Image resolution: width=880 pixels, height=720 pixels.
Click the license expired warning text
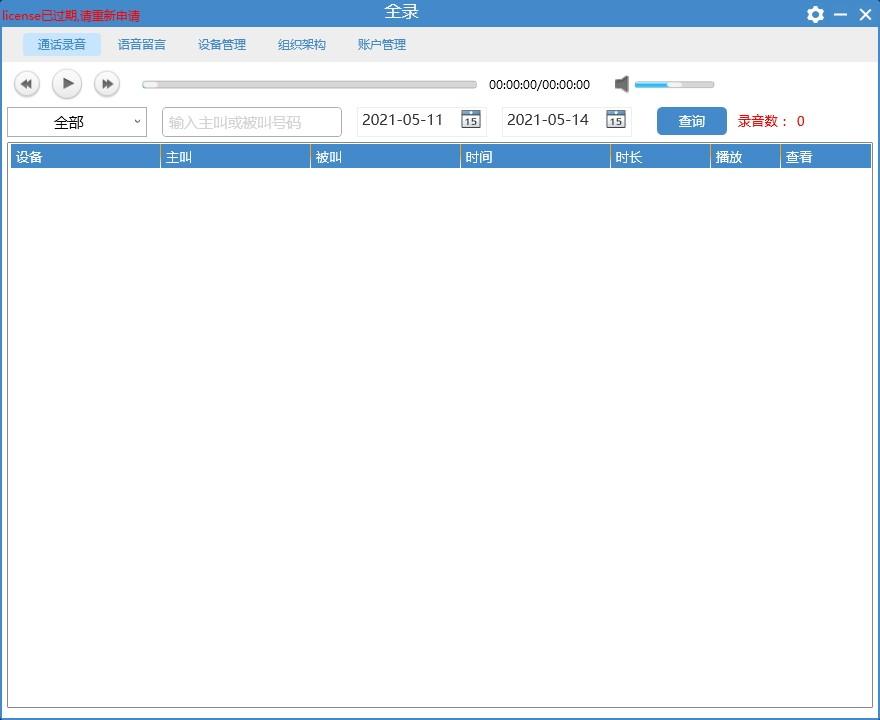click(71, 16)
